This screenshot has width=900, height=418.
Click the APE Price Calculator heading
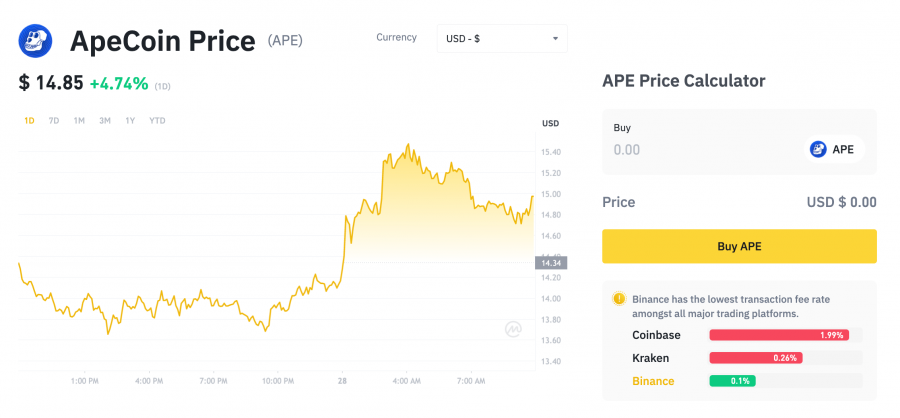(x=684, y=81)
